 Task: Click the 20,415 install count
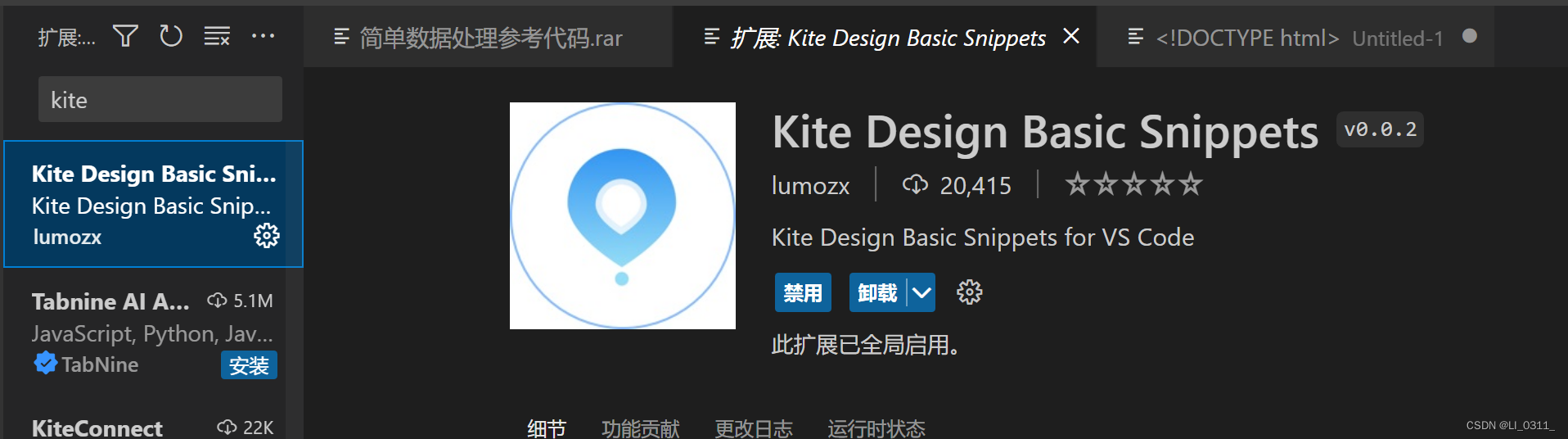(975, 185)
